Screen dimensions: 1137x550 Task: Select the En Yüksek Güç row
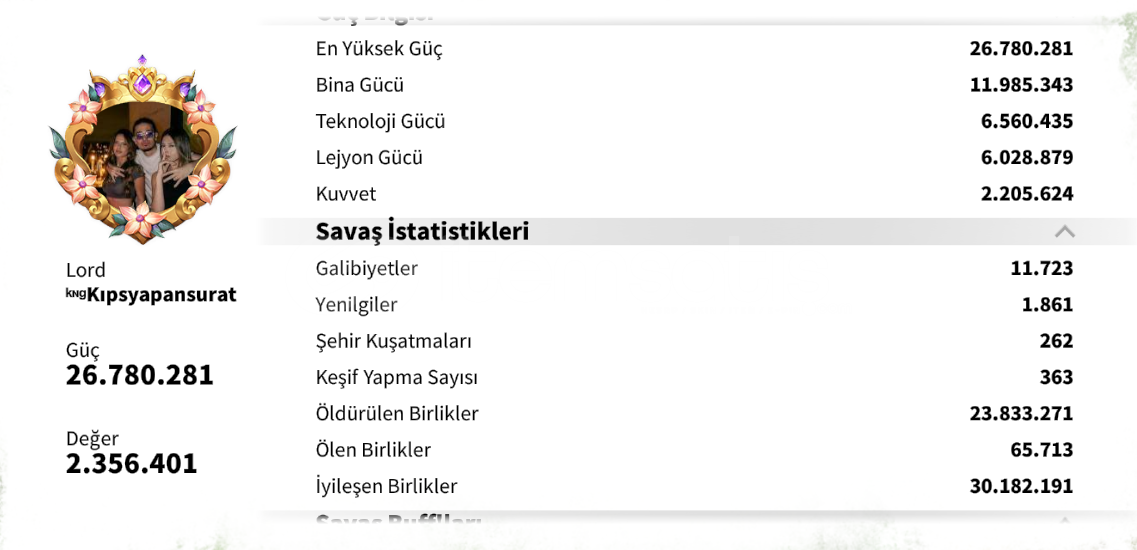click(695, 49)
